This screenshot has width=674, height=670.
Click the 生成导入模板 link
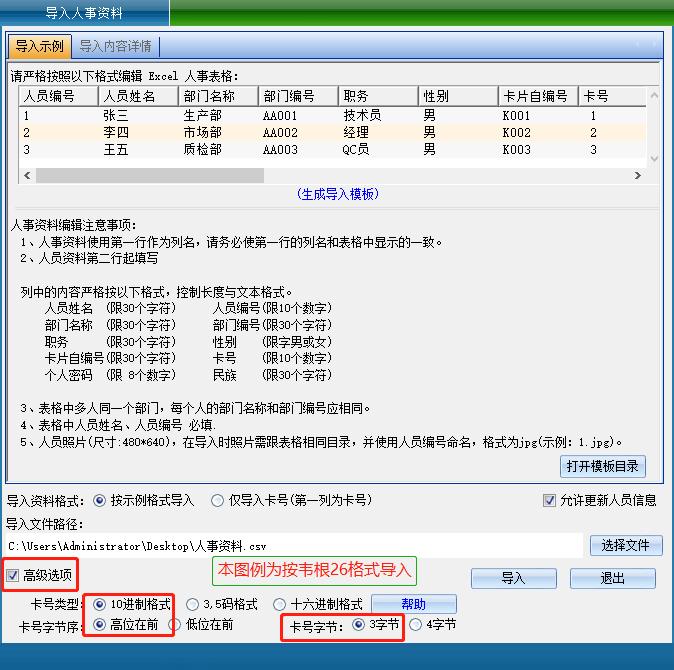(x=338, y=194)
